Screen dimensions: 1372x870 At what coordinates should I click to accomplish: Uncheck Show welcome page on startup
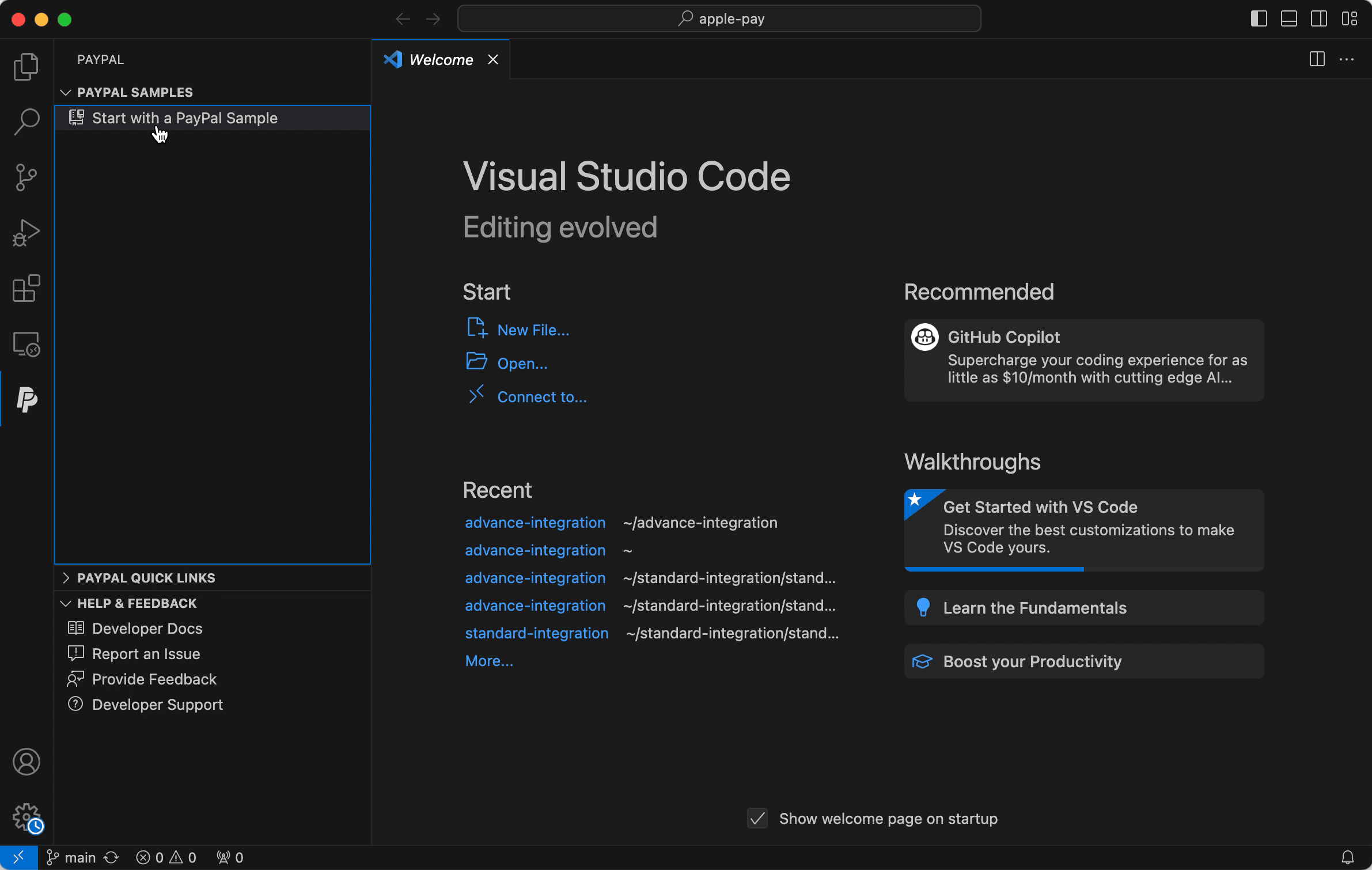pyautogui.click(x=757, y=818)
